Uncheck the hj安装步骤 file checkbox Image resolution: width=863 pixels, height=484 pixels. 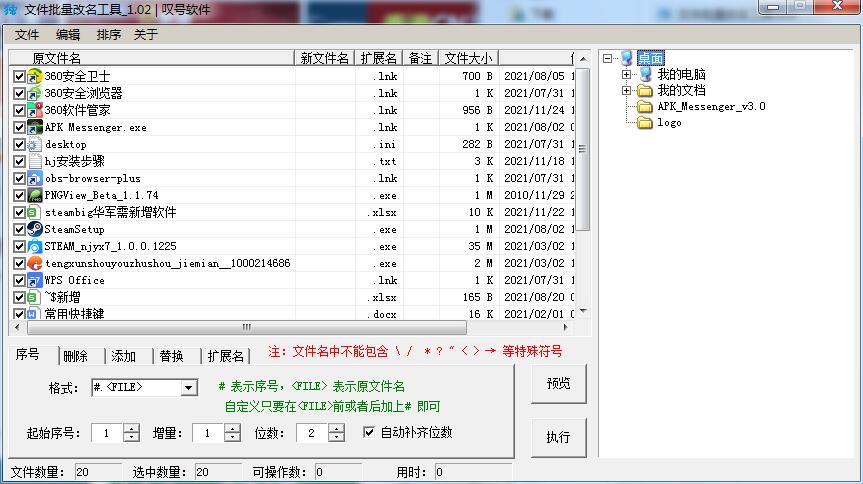click(x=19, y=161)
